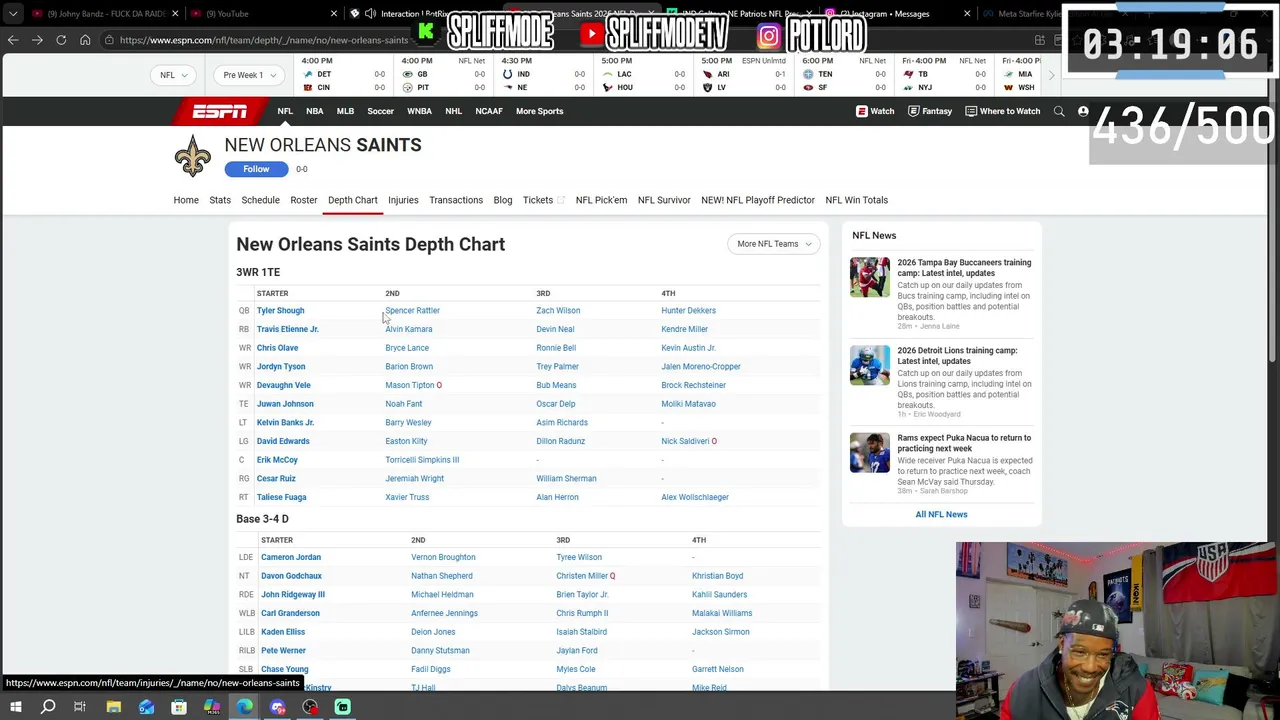Open the Blog tab
Viewport: 1280px width, 720px height.
point(503,200)
